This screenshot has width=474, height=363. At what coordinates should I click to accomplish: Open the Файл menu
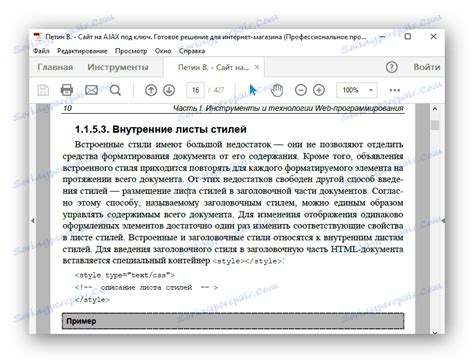point(41,51)
